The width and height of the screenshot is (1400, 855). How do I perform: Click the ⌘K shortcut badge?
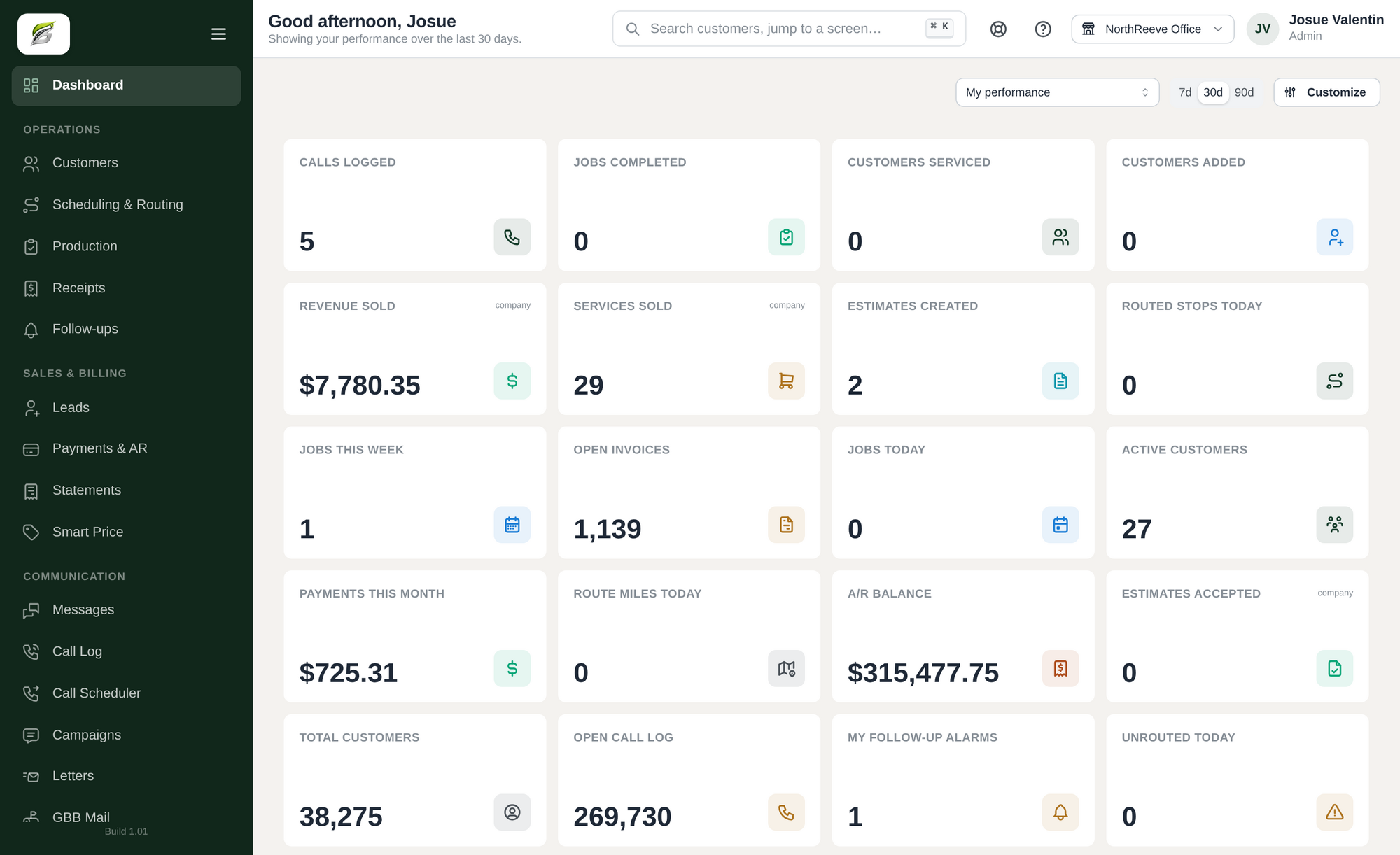pyautogui.click(x=939, y=28)
